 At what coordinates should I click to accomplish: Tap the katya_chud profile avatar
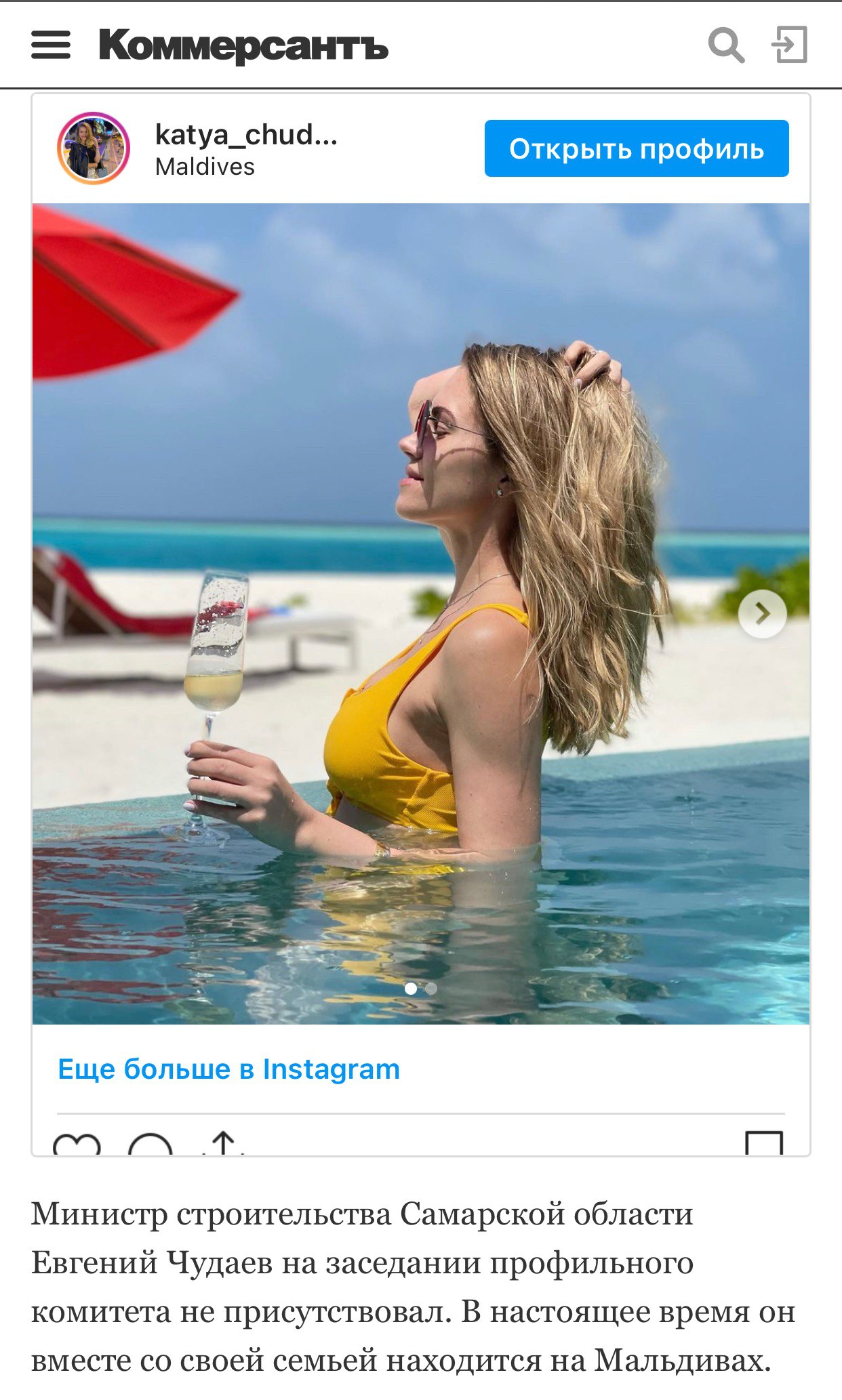pos(94,148)
